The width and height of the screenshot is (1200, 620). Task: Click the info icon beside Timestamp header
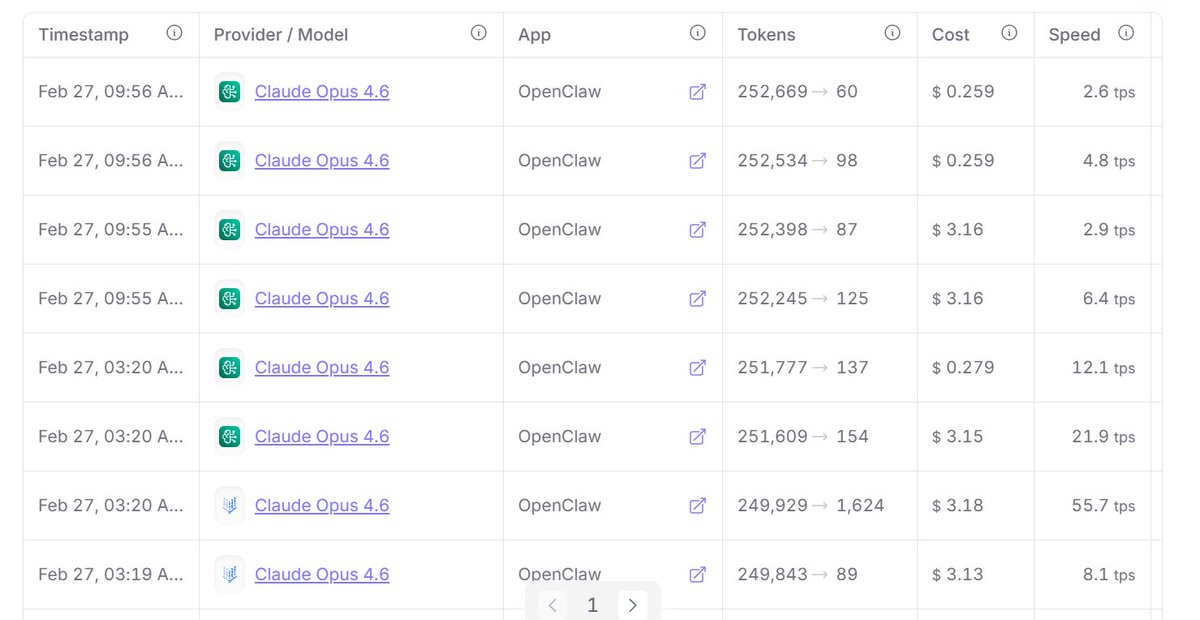coord(175,34)
